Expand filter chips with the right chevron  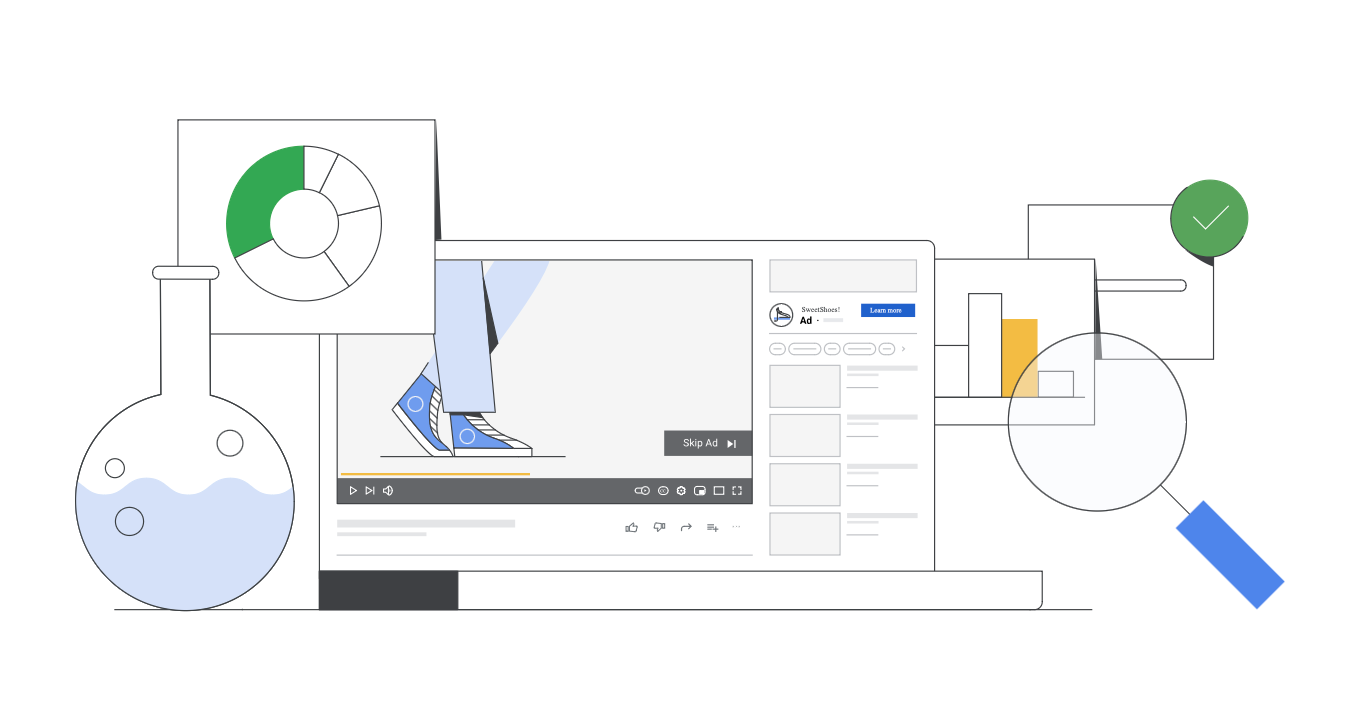903,349
